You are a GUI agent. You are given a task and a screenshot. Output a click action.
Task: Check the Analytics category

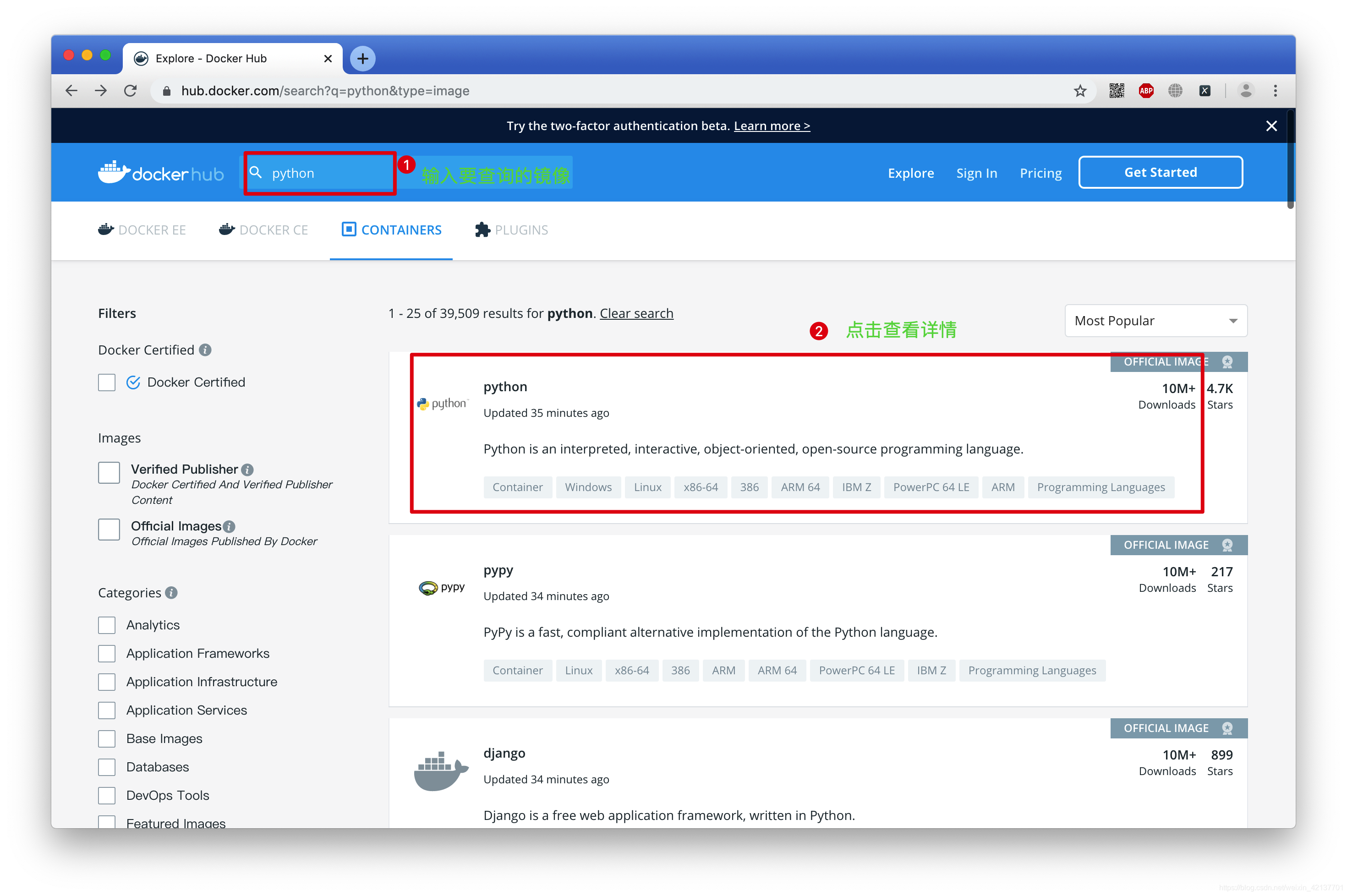107,625
